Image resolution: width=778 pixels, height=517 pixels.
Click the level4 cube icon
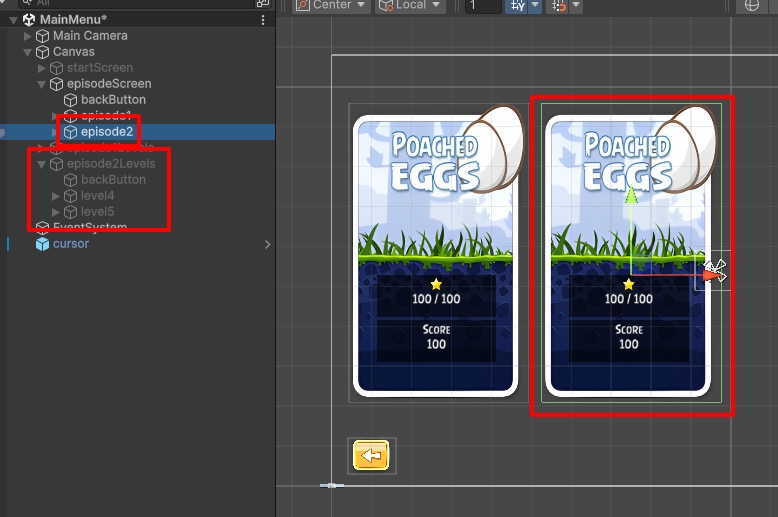[70, 196]
